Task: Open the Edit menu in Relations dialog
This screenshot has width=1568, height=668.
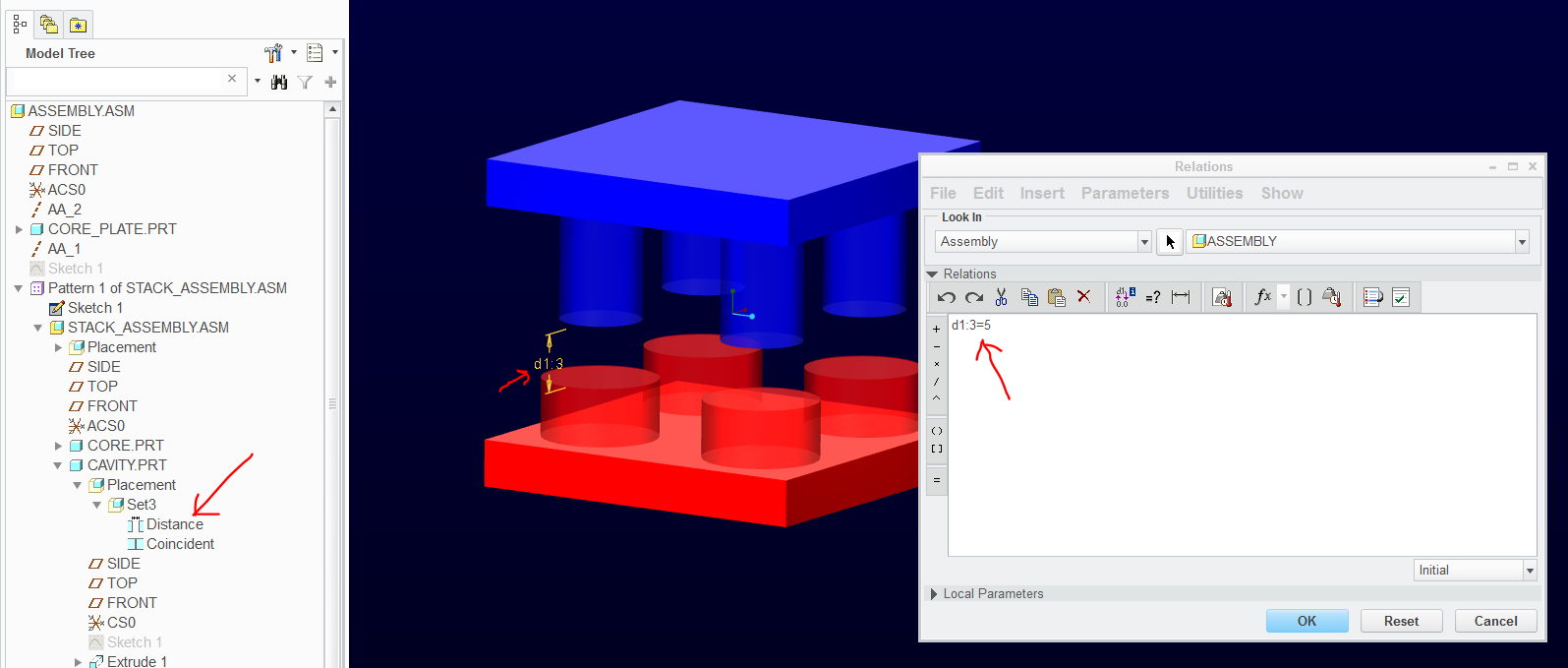Action: (x=988, y=193)
